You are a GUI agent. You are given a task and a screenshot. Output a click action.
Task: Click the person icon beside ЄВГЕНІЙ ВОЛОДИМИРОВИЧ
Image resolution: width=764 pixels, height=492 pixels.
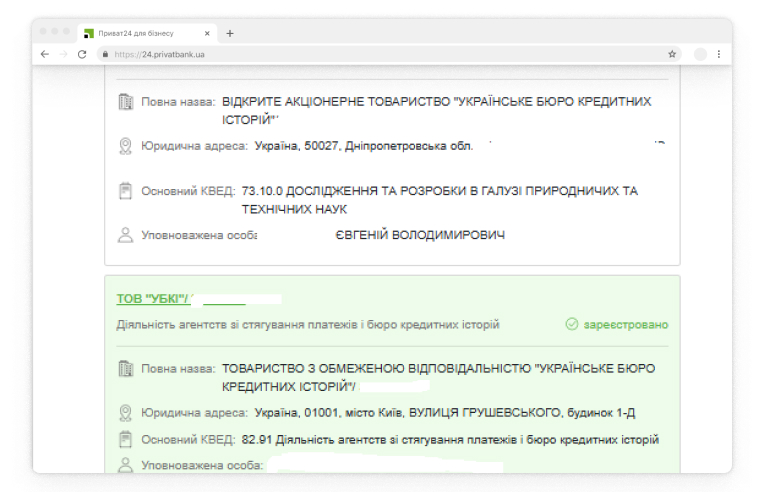tap(126, 235)
